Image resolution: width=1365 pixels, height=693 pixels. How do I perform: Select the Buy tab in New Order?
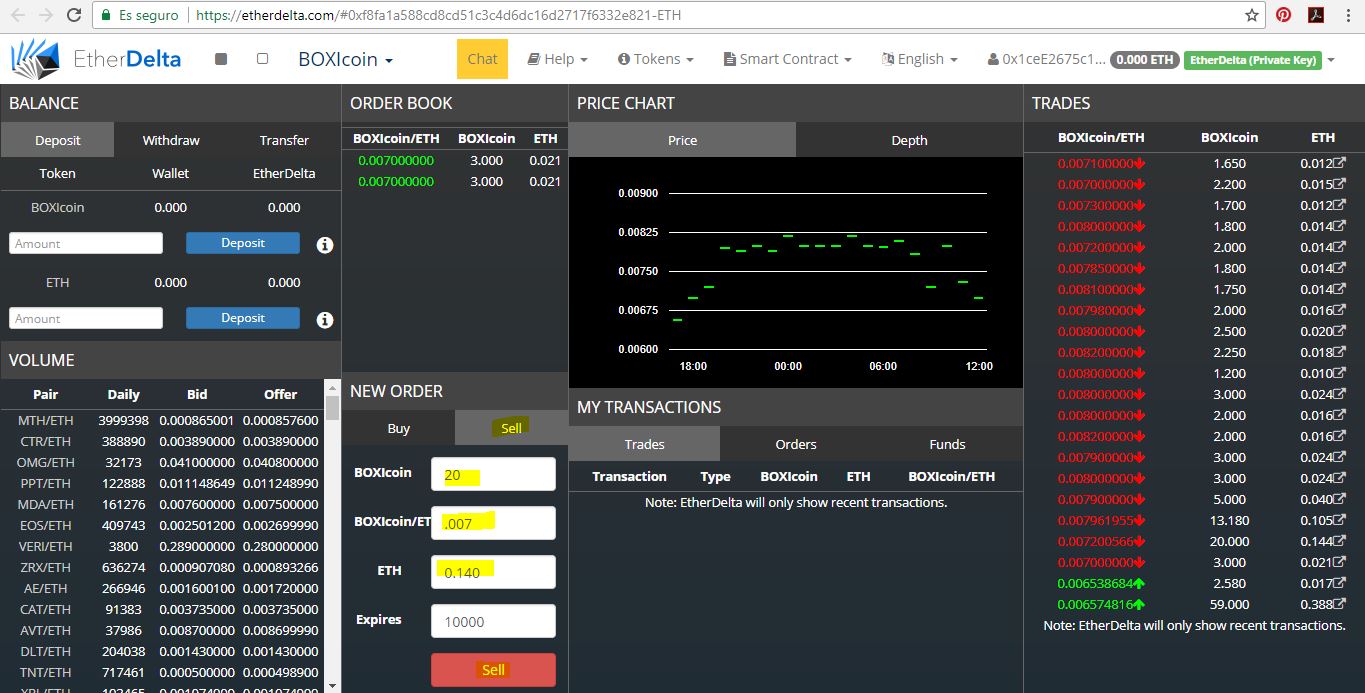point(398,428)
